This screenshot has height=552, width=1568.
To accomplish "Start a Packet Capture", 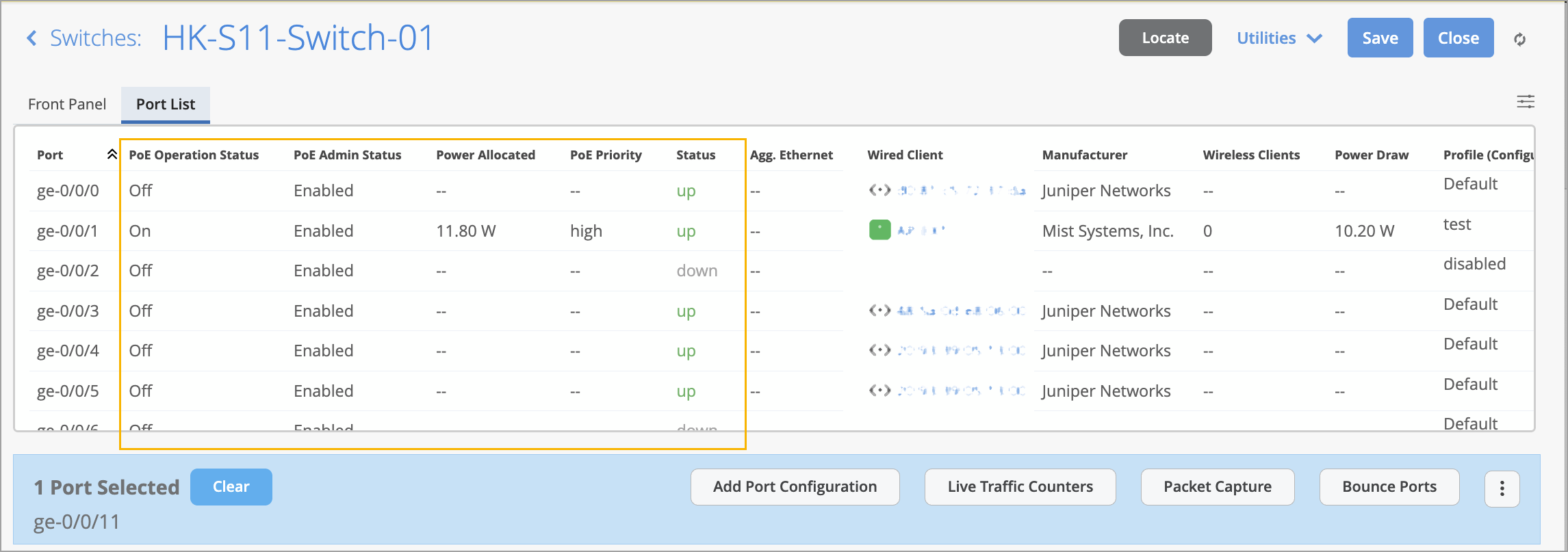I will point(1217,487).
